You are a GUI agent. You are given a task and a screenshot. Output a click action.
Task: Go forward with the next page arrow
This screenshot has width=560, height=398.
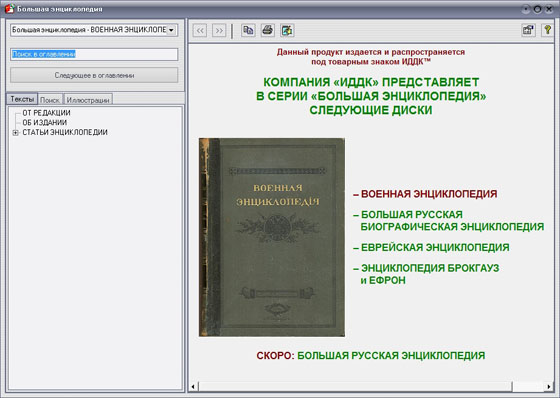coord(219,31)
